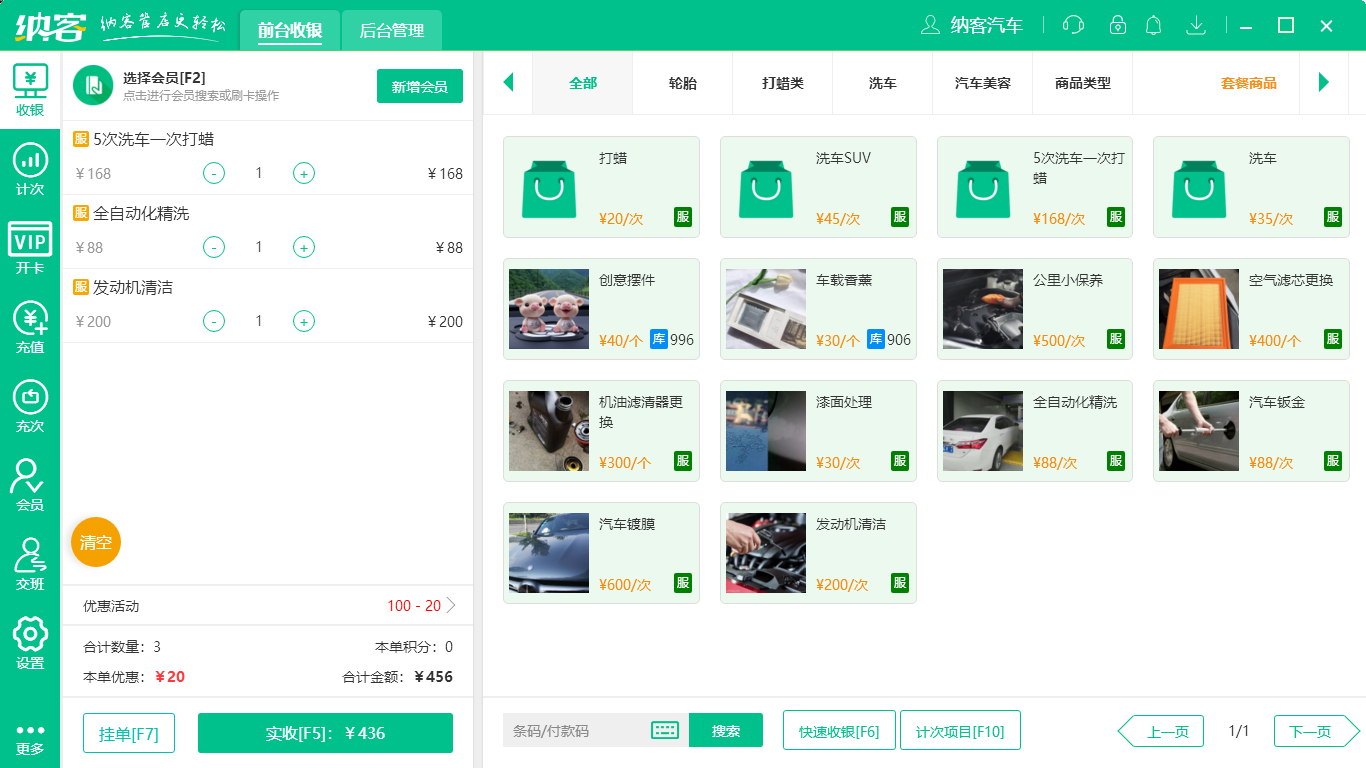Viewport: 1366px width, 768px height.
Task: Go to previous page with 上一页
Action: click(1161, 731)
